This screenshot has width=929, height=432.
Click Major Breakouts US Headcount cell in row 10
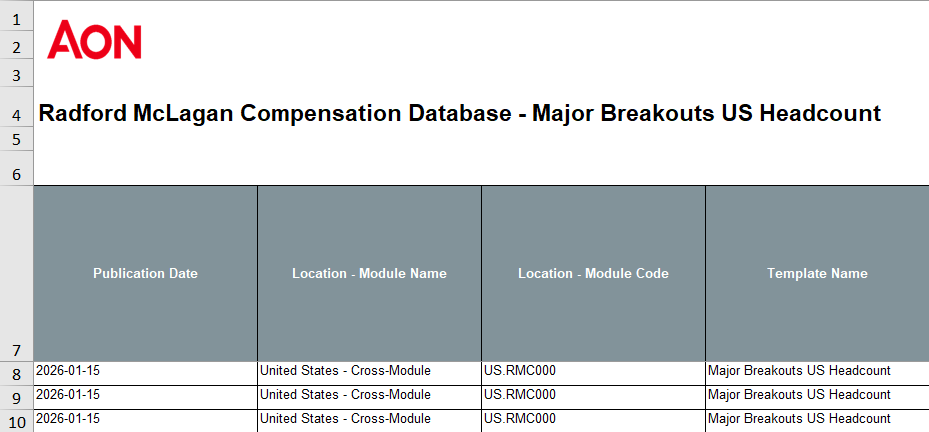click(817, 419)
